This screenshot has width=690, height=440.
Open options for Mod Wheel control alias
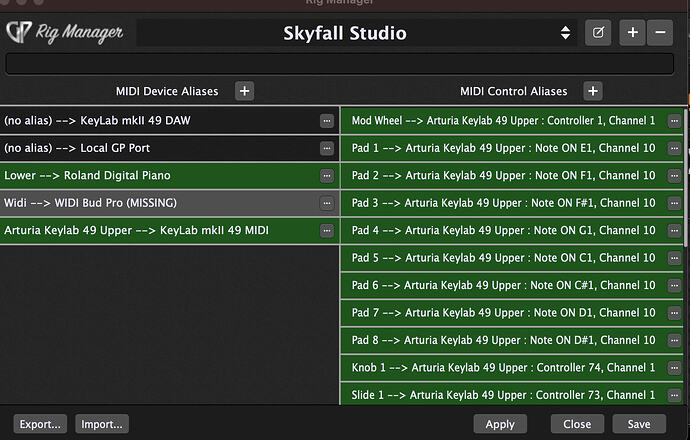[674, 121]
